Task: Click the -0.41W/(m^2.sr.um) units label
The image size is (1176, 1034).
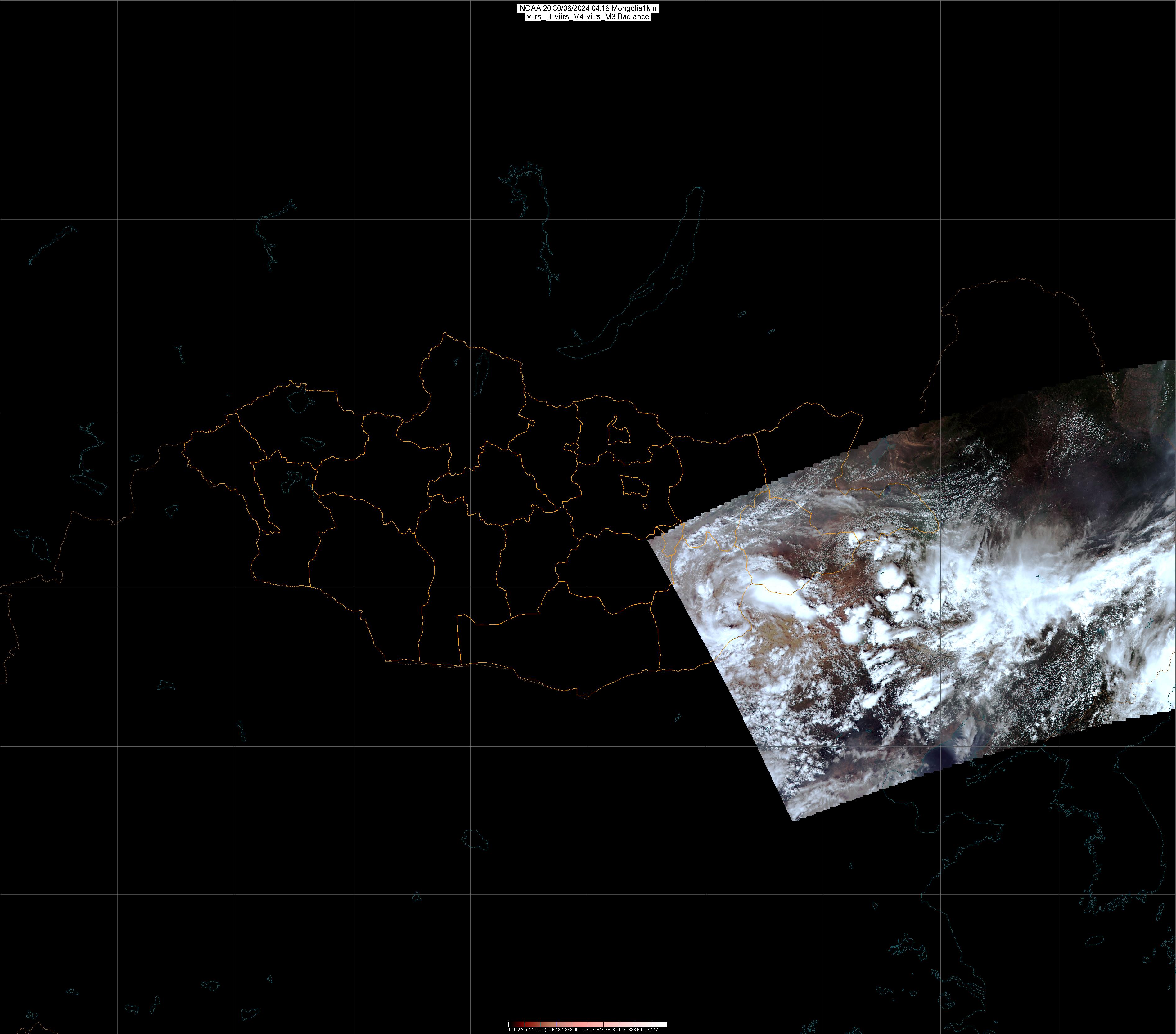Action: click(x=527, y=1030)
